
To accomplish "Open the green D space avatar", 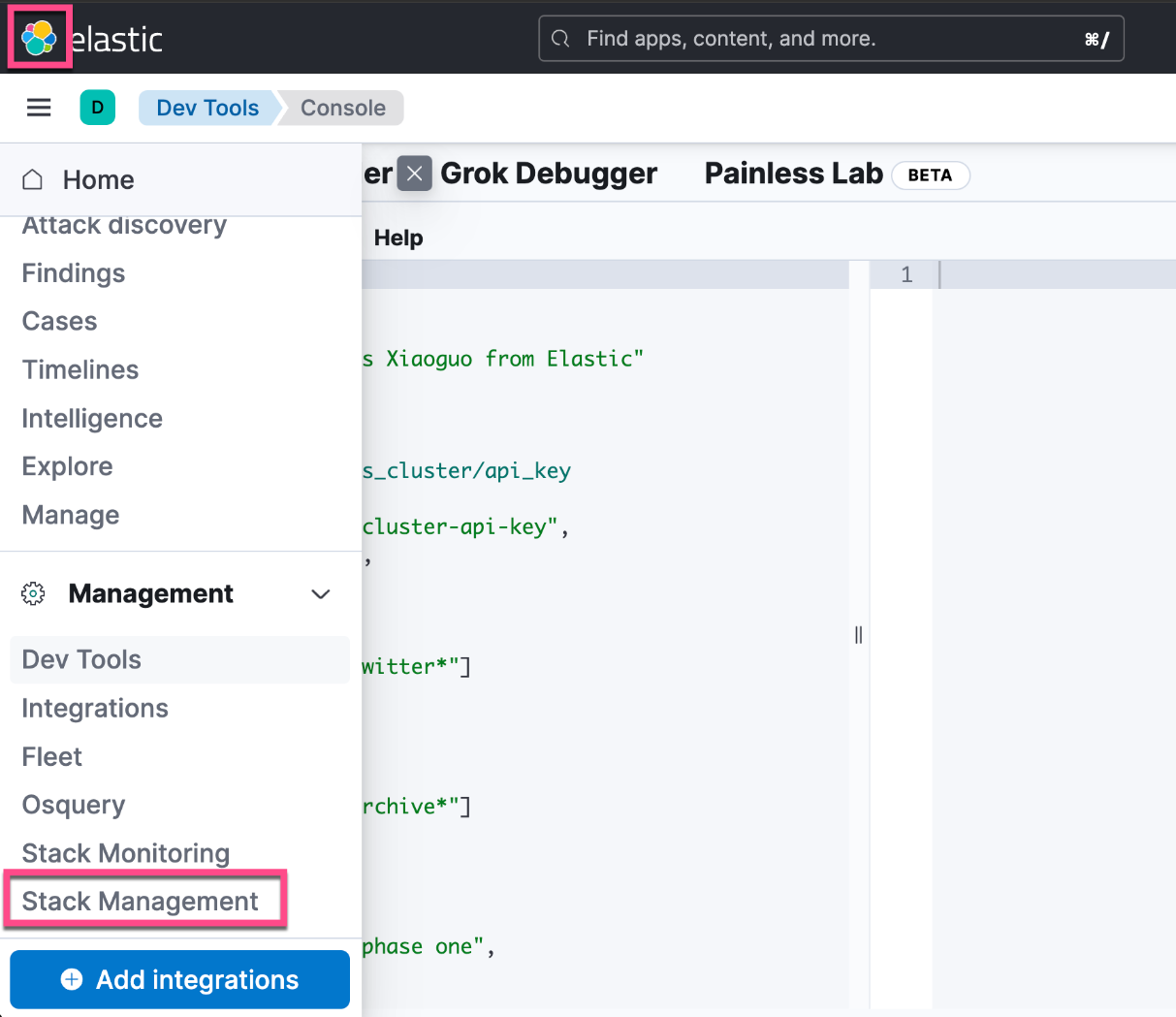I will click(x=97, y=108).
